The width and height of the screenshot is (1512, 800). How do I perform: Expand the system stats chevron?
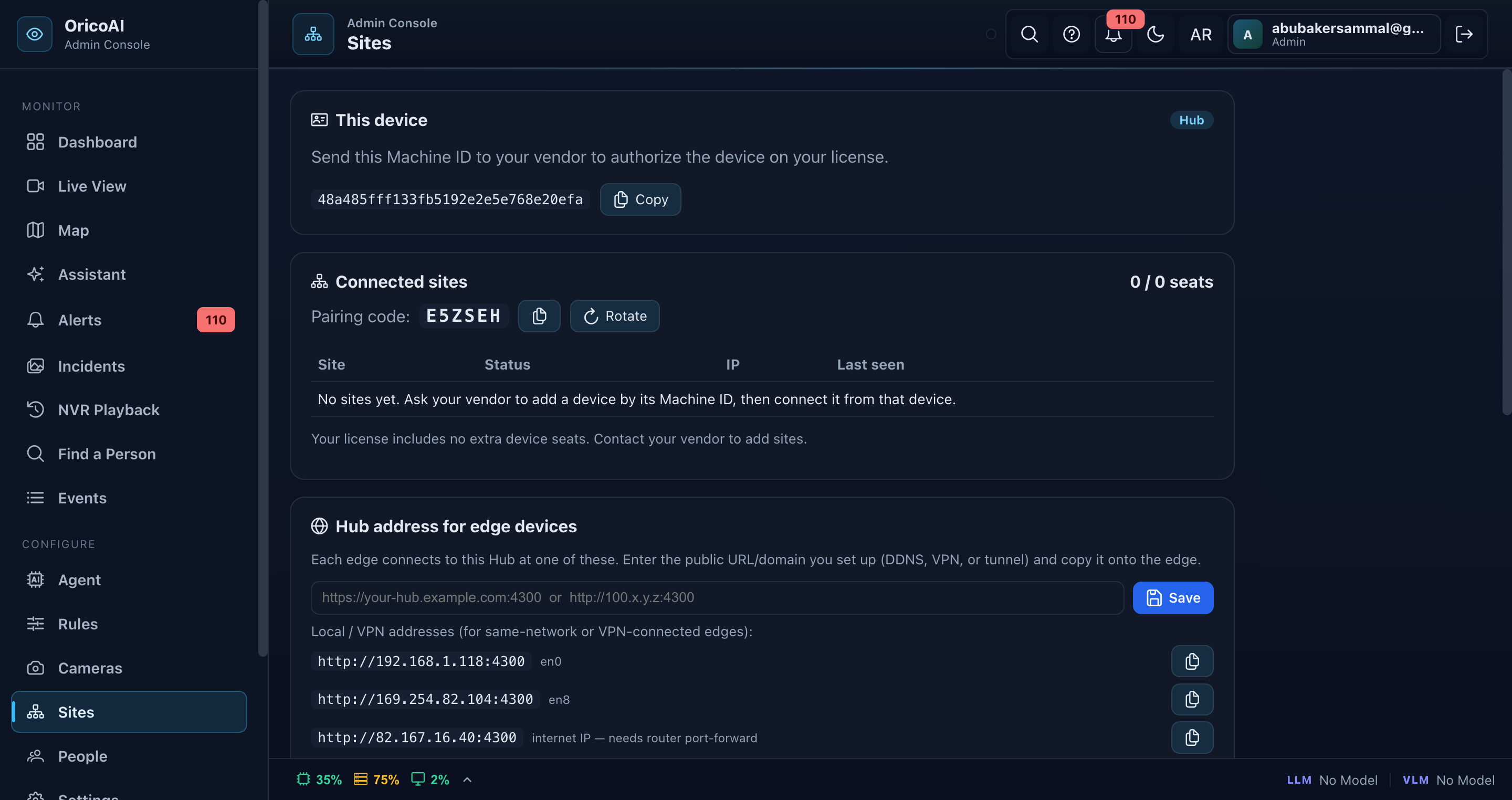tap(467, 780)
